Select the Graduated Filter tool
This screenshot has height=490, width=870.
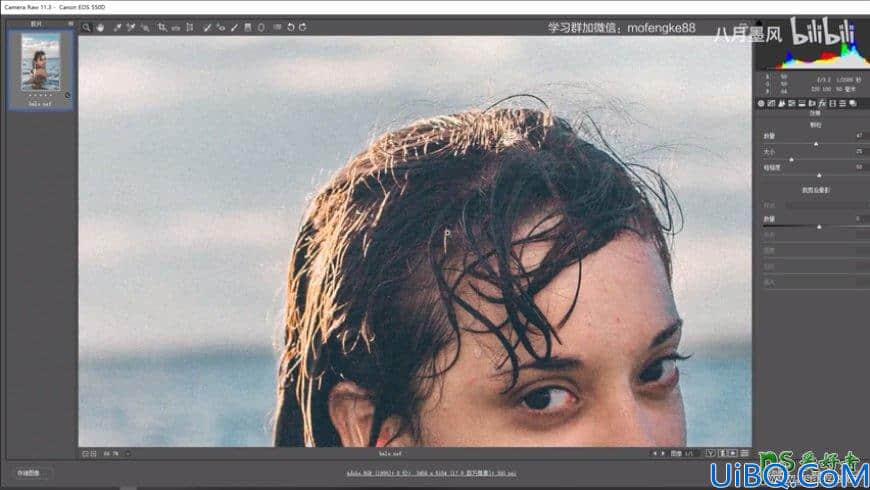coord(248,27)
